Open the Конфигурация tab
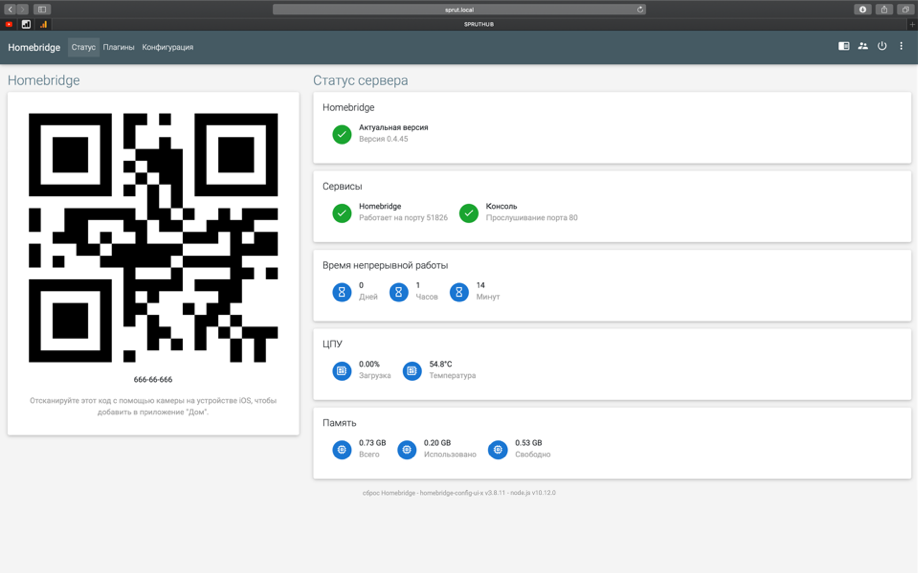 point(167,47)
